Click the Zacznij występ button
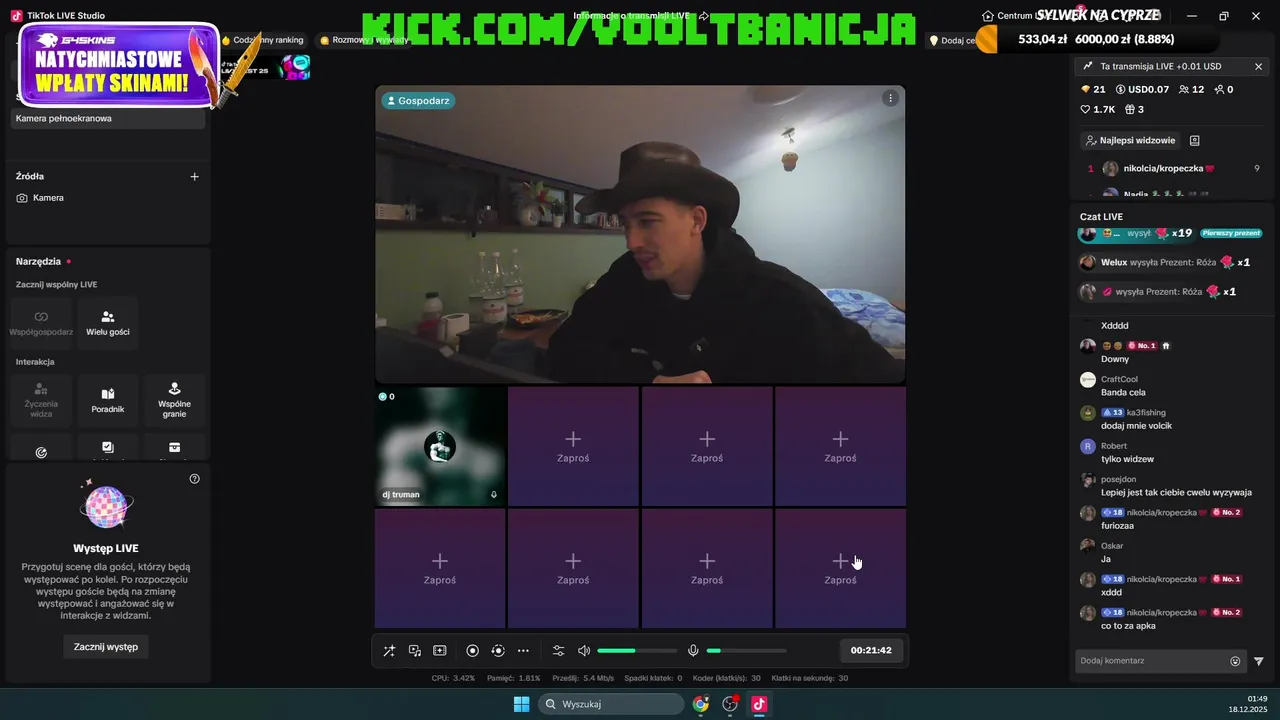Image resolution: width=1280 pixels, height=720 pixels. [x=106, y=647]
